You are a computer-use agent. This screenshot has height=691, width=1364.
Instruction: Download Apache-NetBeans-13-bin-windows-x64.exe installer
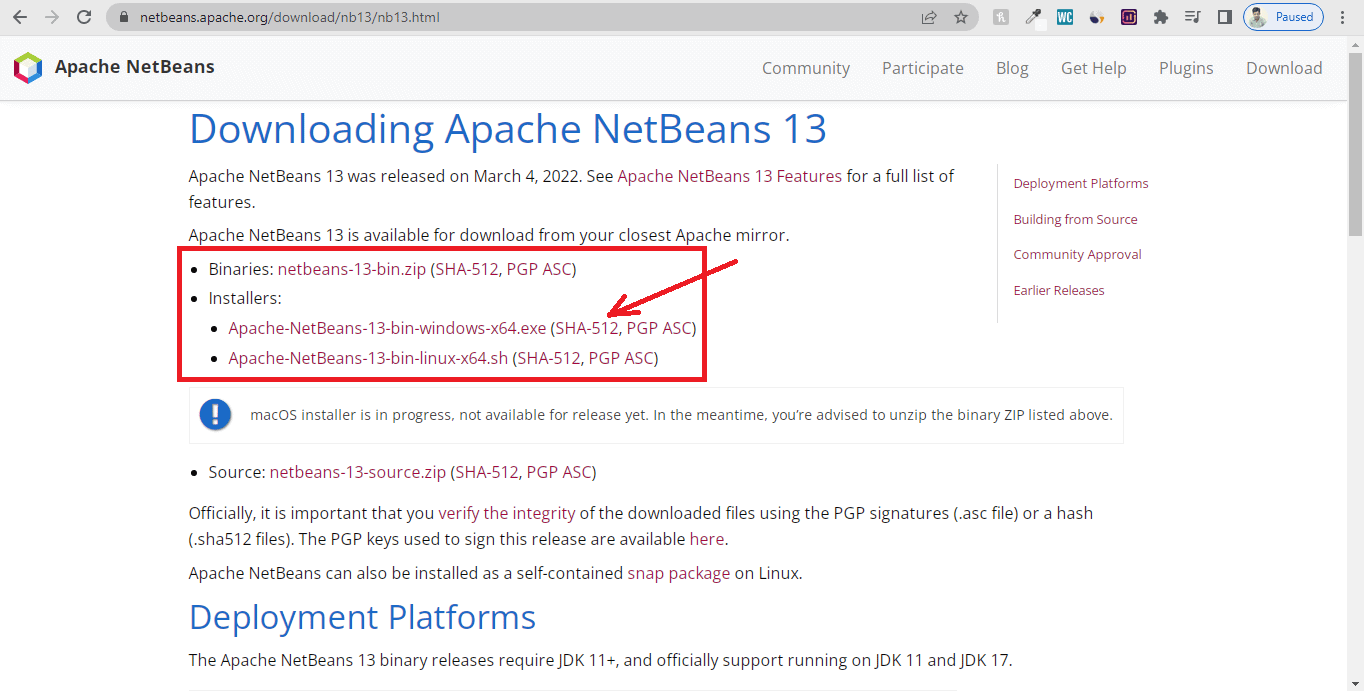387,328
